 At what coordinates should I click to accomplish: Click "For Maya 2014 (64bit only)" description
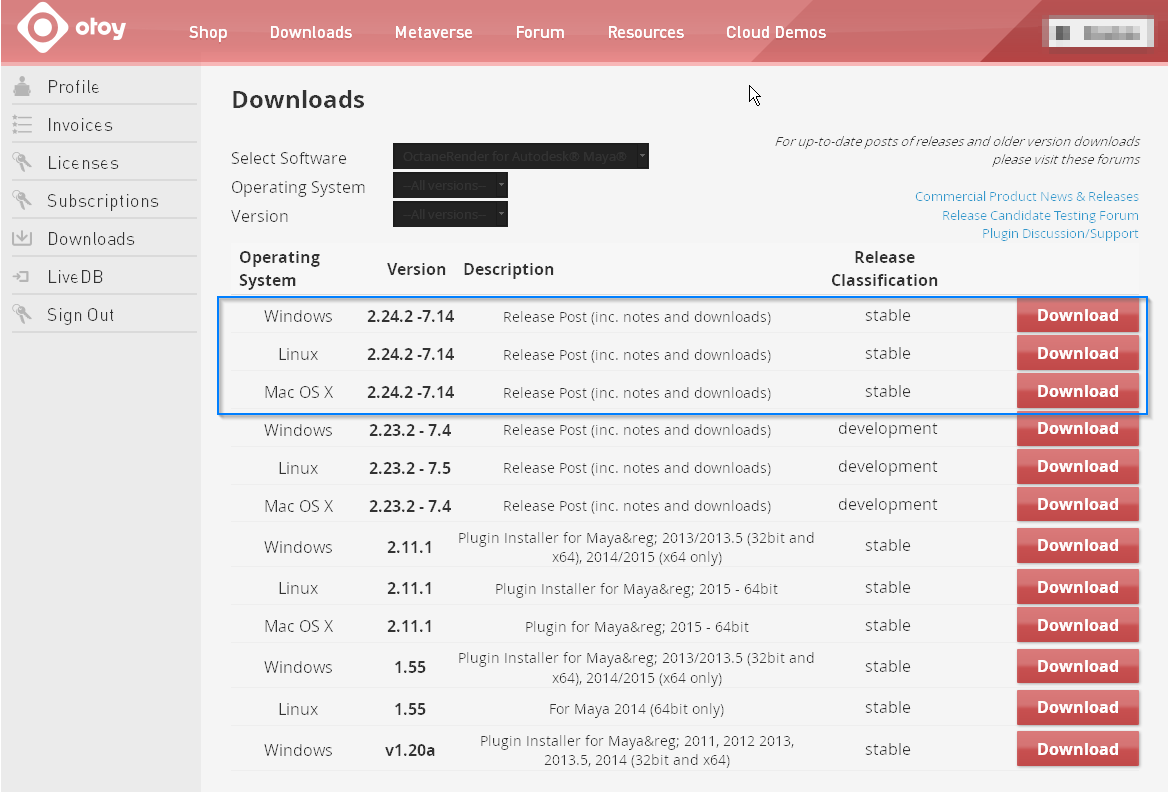[636, 709]
